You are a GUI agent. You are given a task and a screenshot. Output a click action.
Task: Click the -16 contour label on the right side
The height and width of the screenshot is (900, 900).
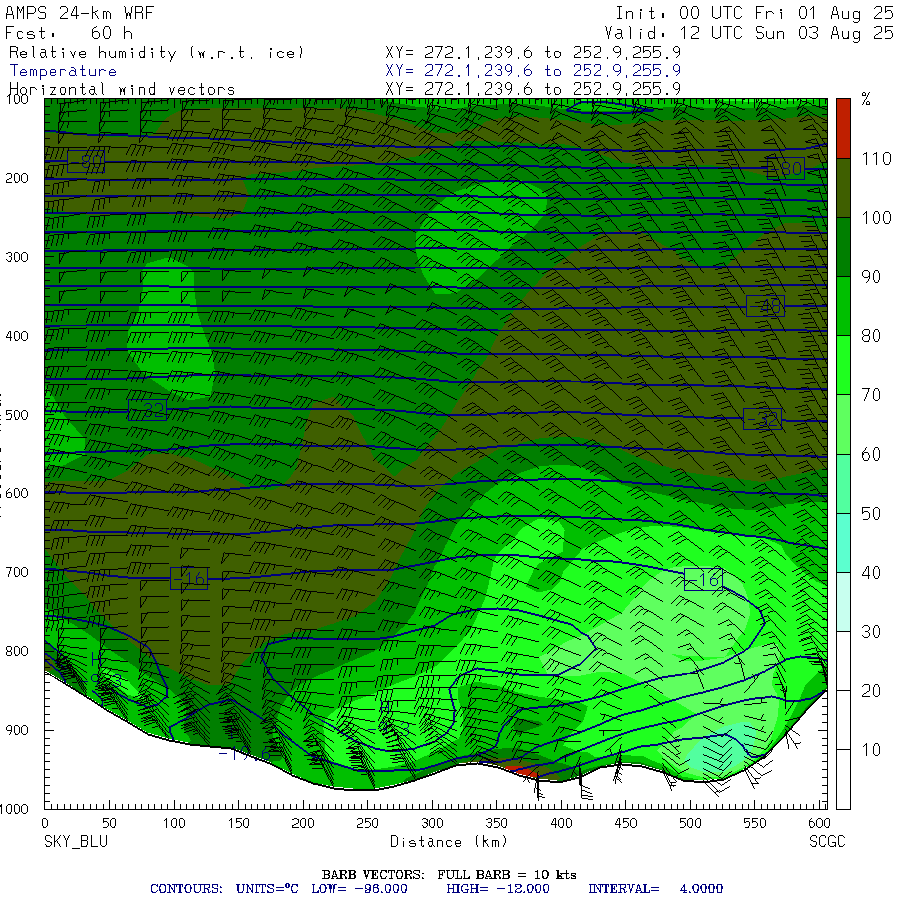click(x=704, y=579)
